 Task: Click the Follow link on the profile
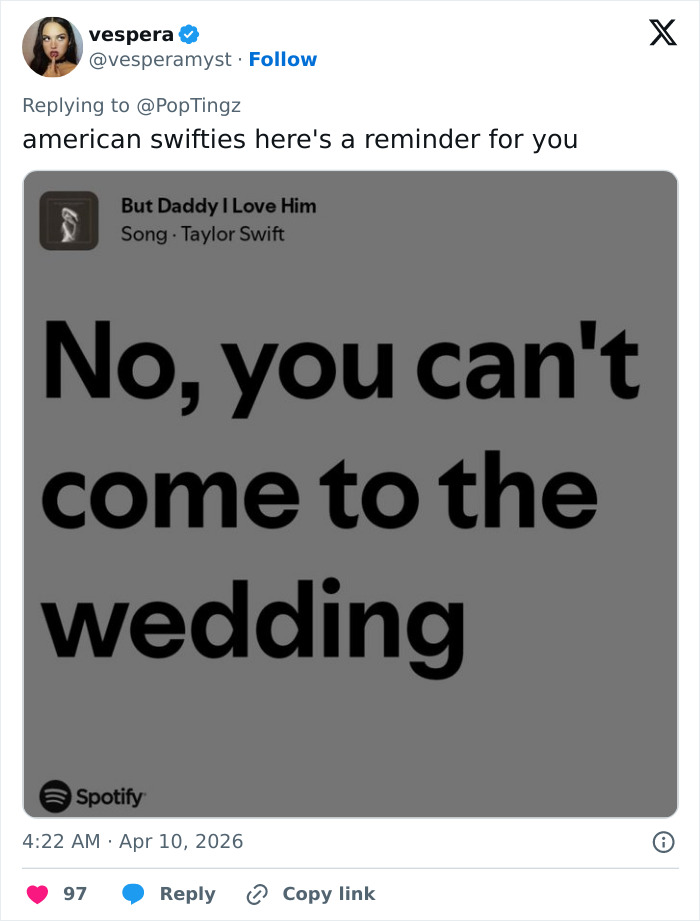(x=283, y=60)
